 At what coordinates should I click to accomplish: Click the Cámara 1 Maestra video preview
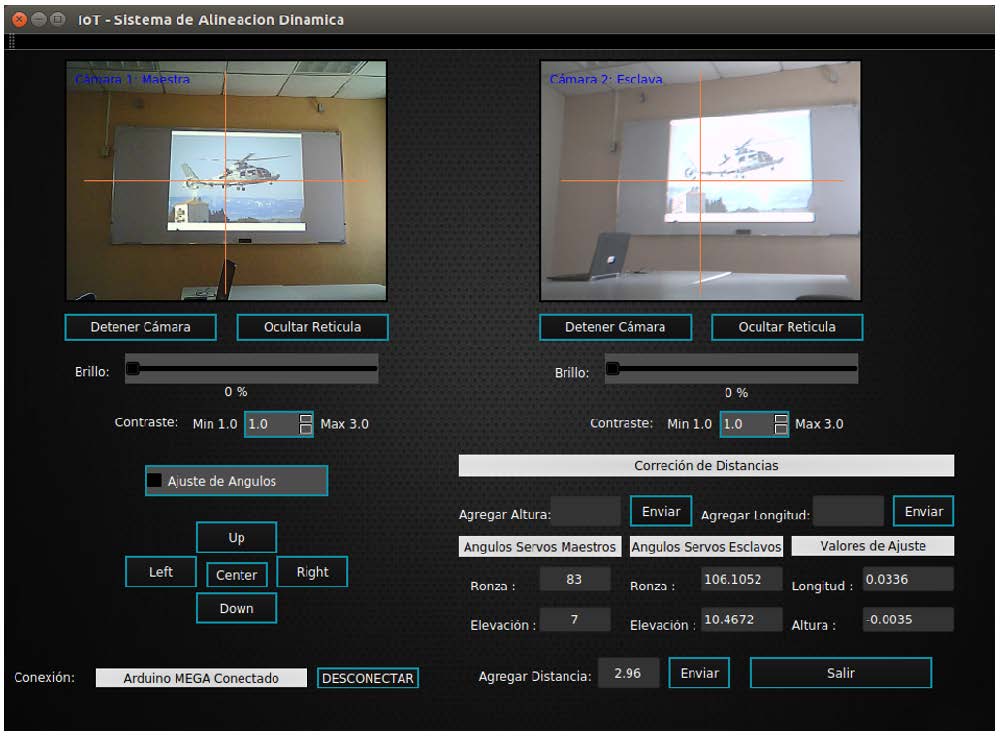click(226, 180)
